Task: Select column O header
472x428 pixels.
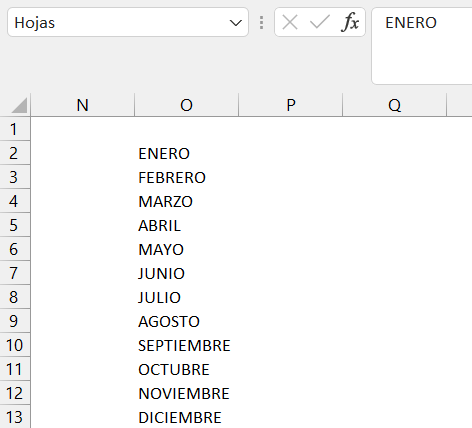Action: 187,105
